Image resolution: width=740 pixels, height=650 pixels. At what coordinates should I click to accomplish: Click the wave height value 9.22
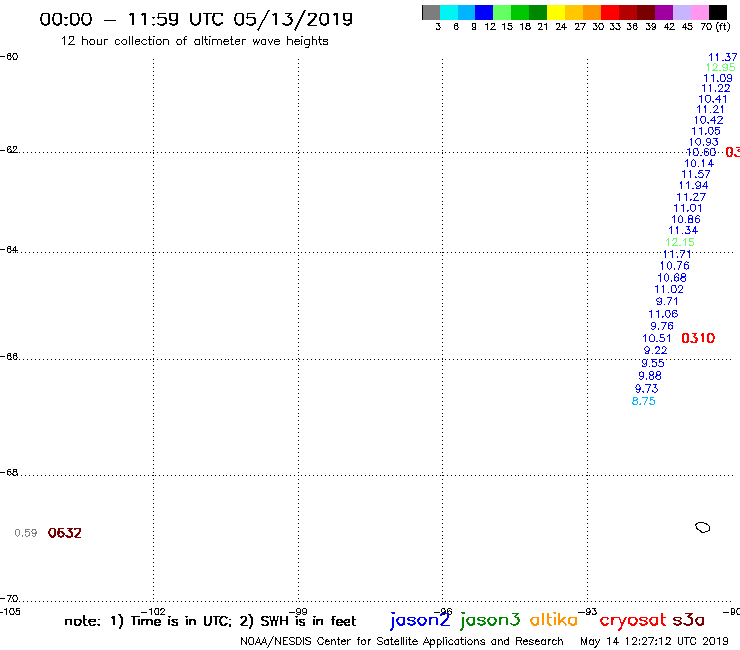(x=656, y=350)
